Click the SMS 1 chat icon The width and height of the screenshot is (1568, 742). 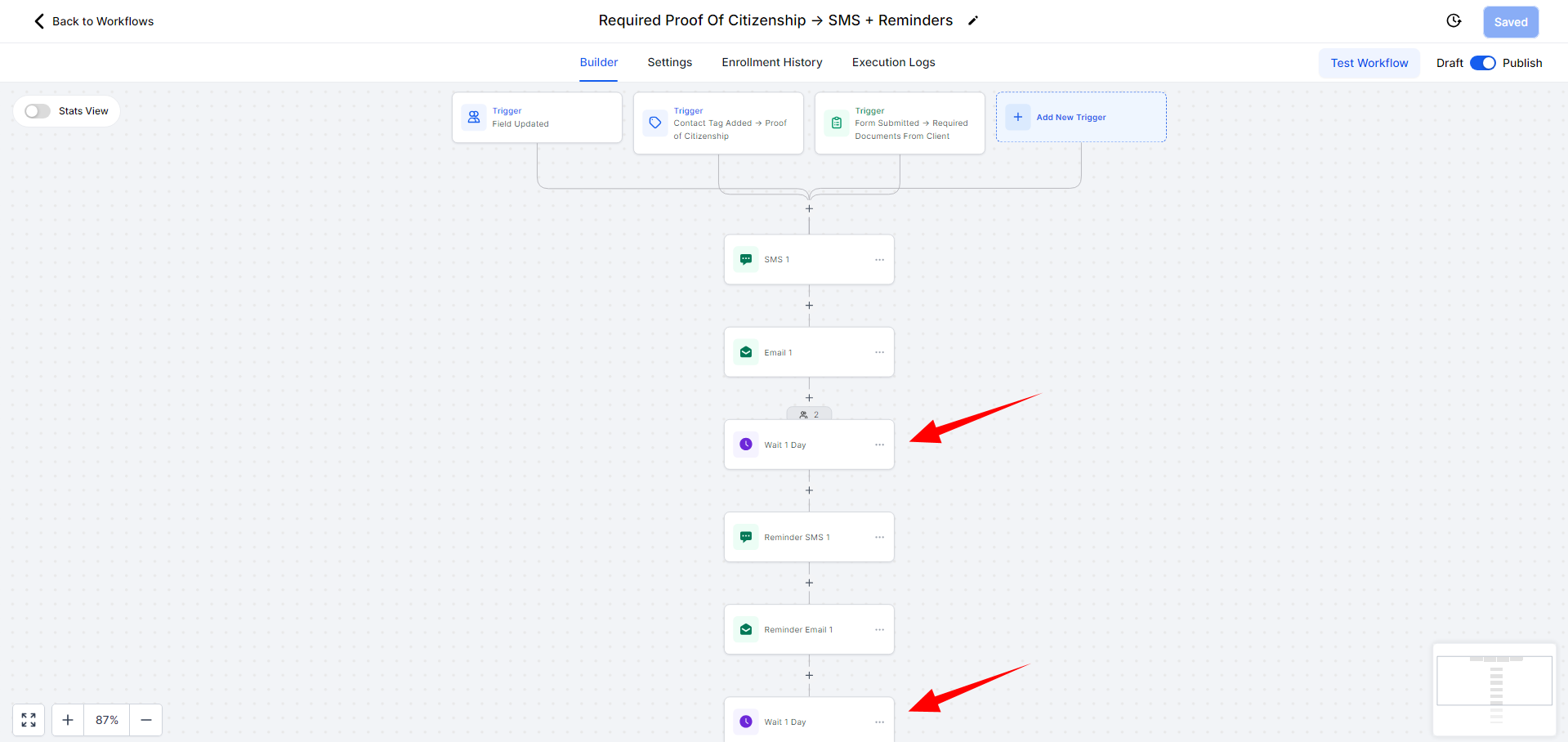click(746, 260)
